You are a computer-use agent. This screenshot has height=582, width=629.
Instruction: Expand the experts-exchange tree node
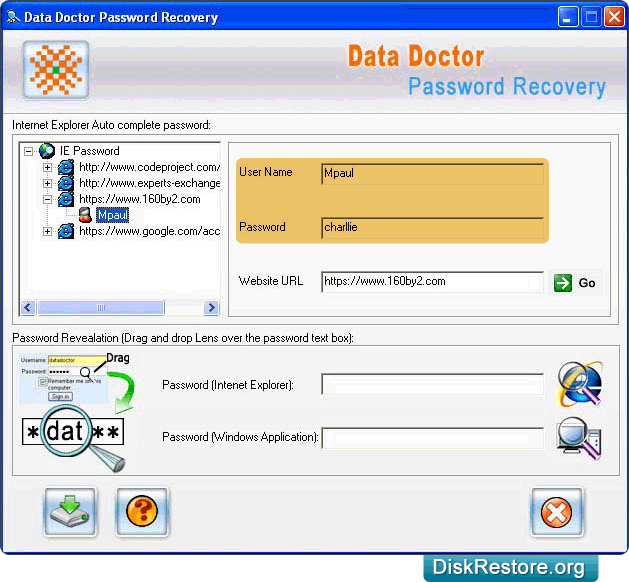pyautogui.click(x=47, y=183)
